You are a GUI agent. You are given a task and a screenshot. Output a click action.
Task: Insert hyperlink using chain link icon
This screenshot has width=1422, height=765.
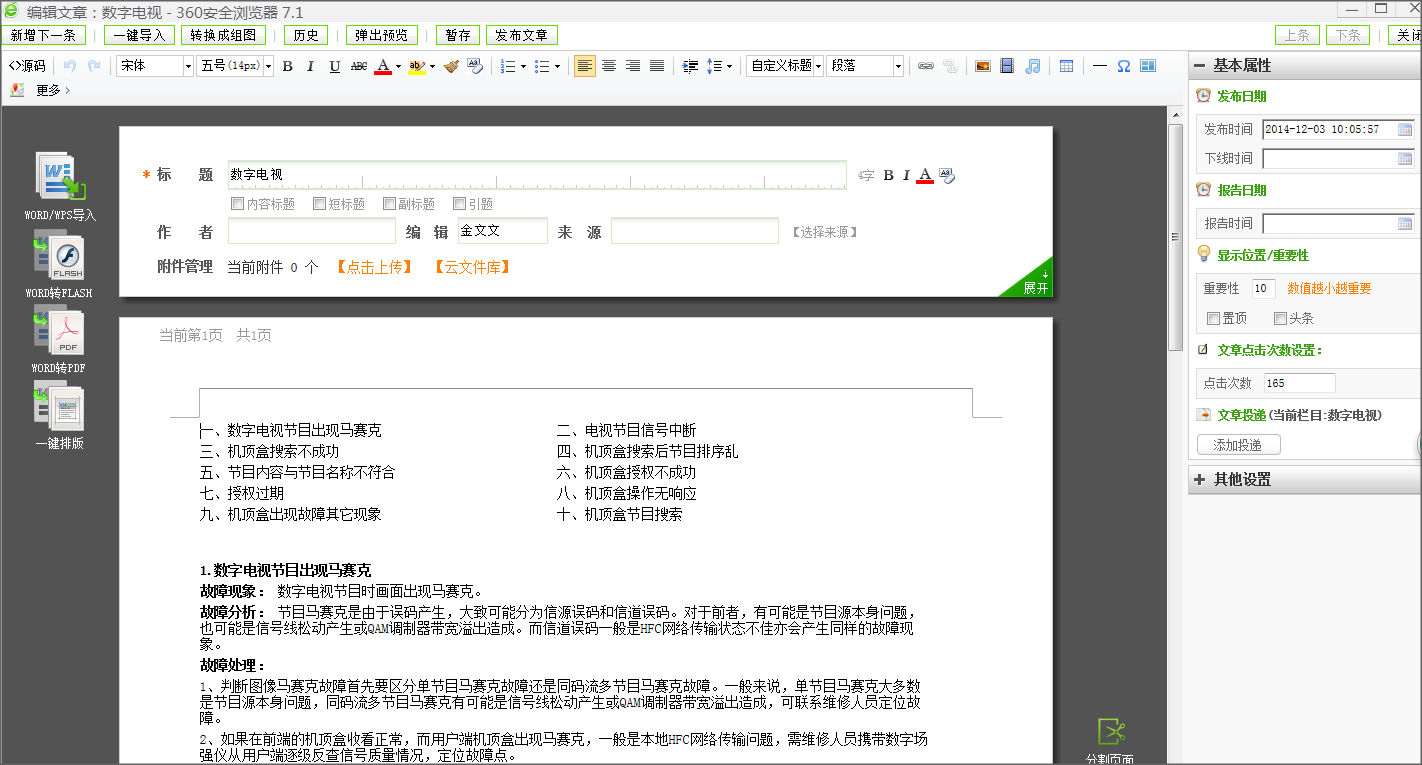(x=926, y=66)
